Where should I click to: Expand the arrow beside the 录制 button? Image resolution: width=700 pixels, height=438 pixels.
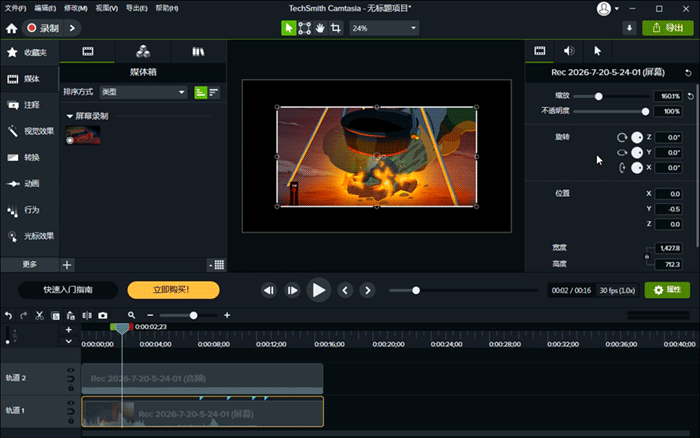click(72, 28)
